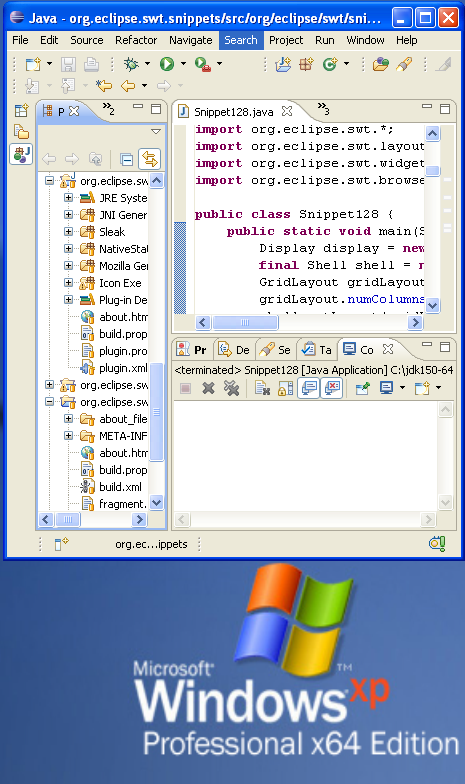Click the editor scroll down arrow
The height and width of the screenshot is (784, 465).
[x=433, y=305]
